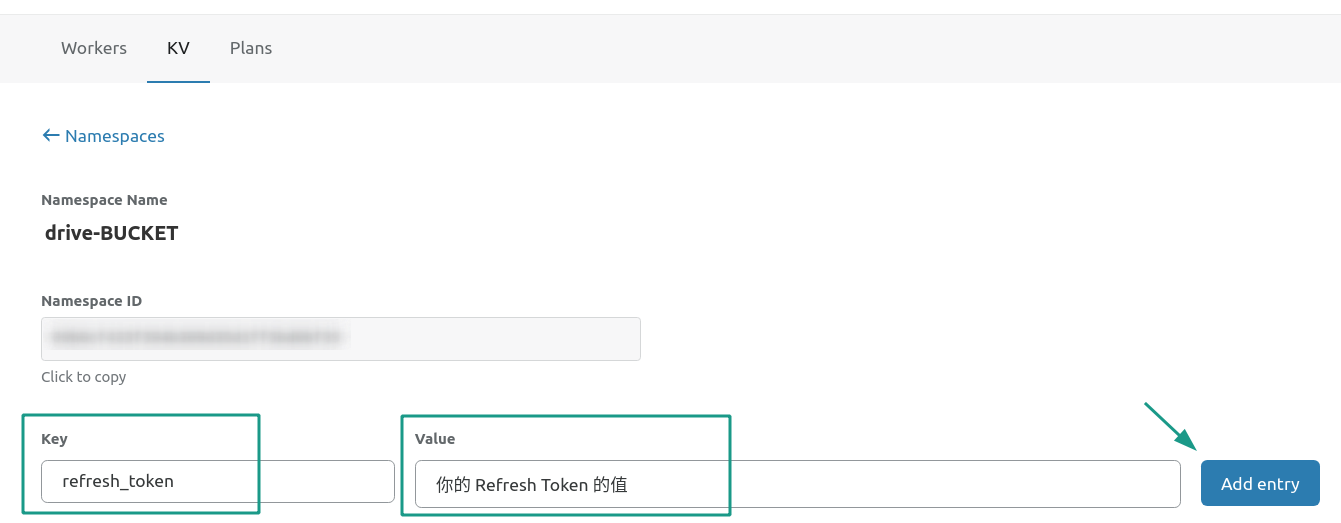Image resolution: width=1341 pixels, height=523 pixels.
Task: Click the "Click to copy" hint text
Action: (x=83, y=377)
